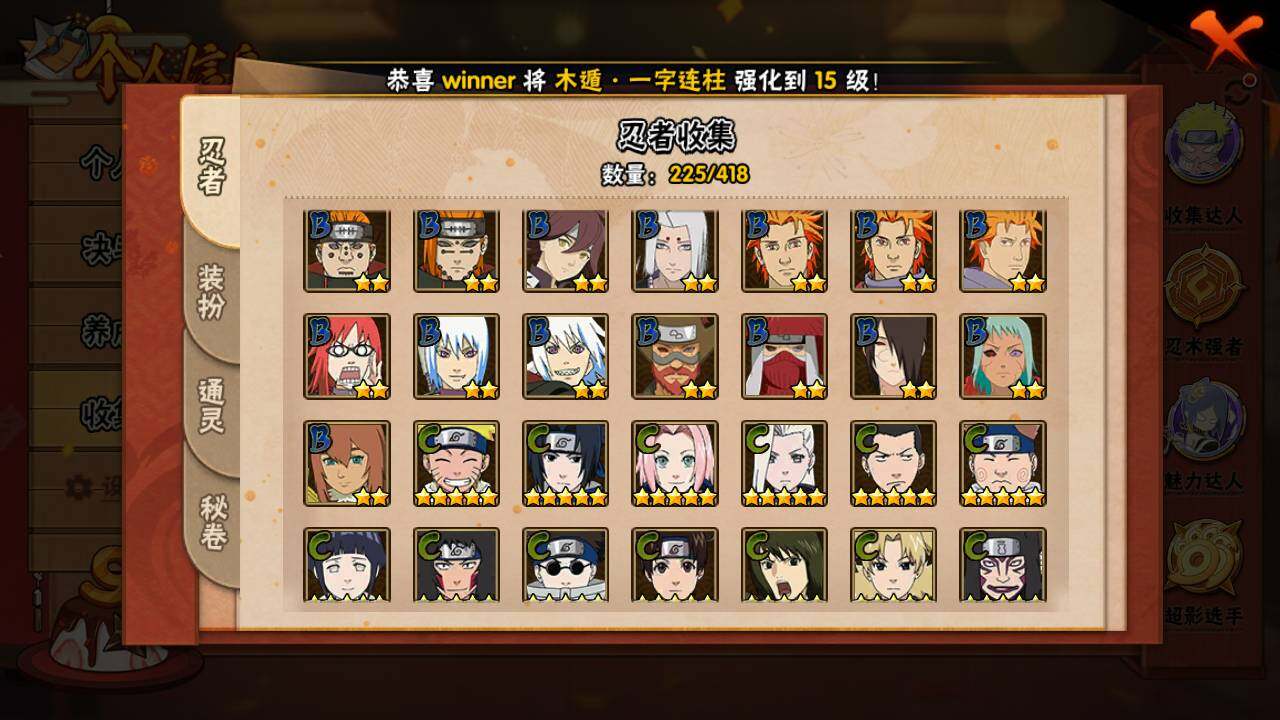
Task: Open the 通灵 tab
Action: [x=212, y=407]
